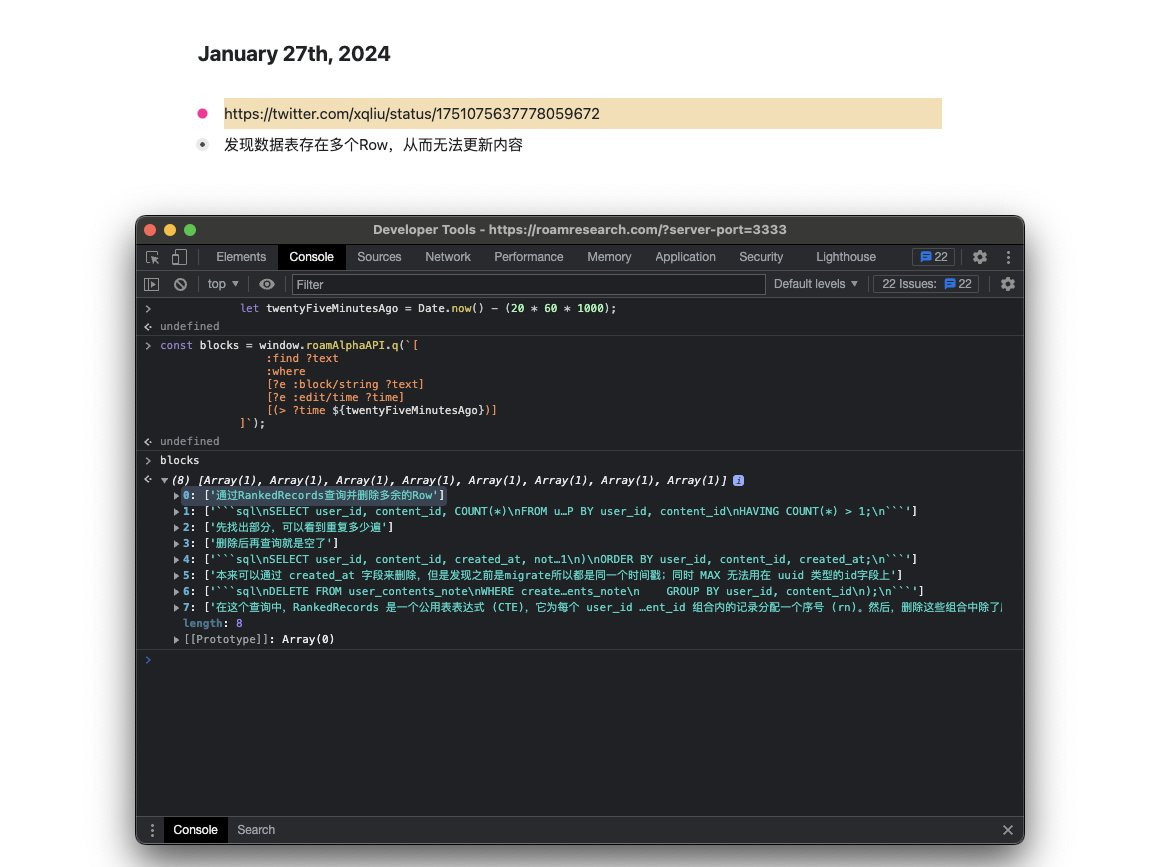Click the pink bullet of the twitter link block

tap(203, 114)
